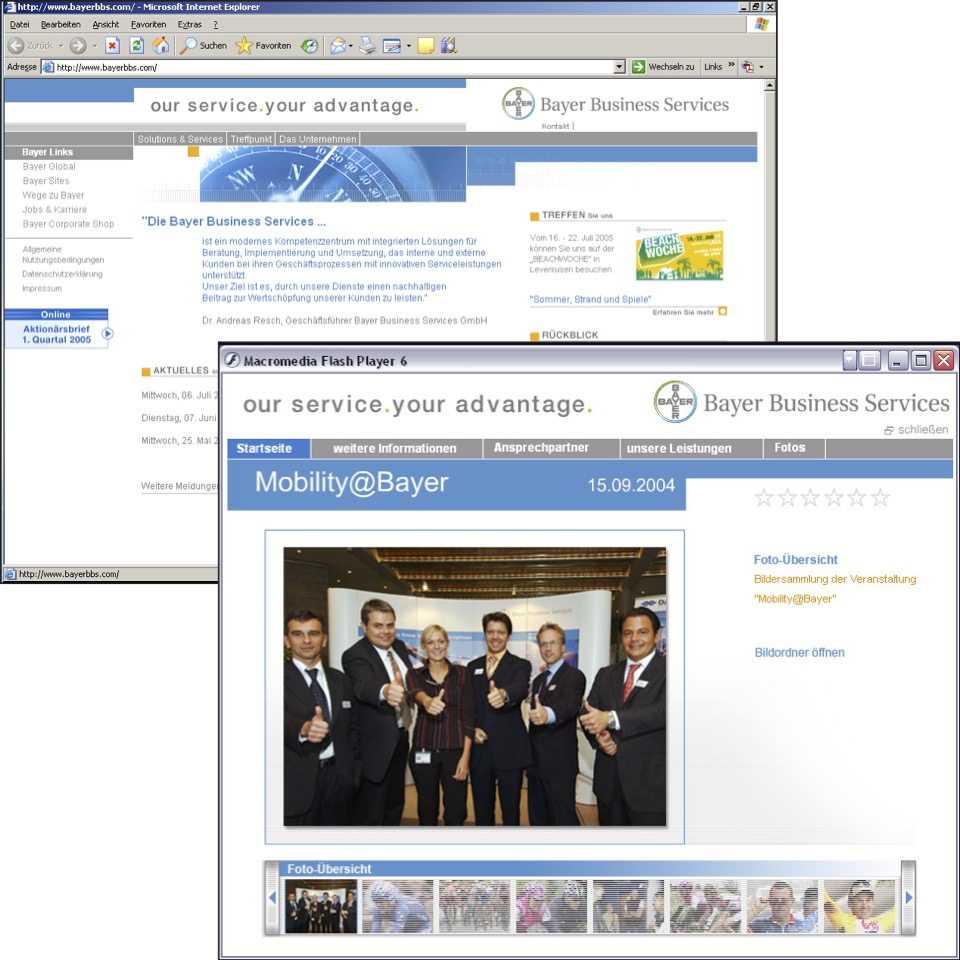Refresh the page with the green arrows icon

[x=137, y=45]
